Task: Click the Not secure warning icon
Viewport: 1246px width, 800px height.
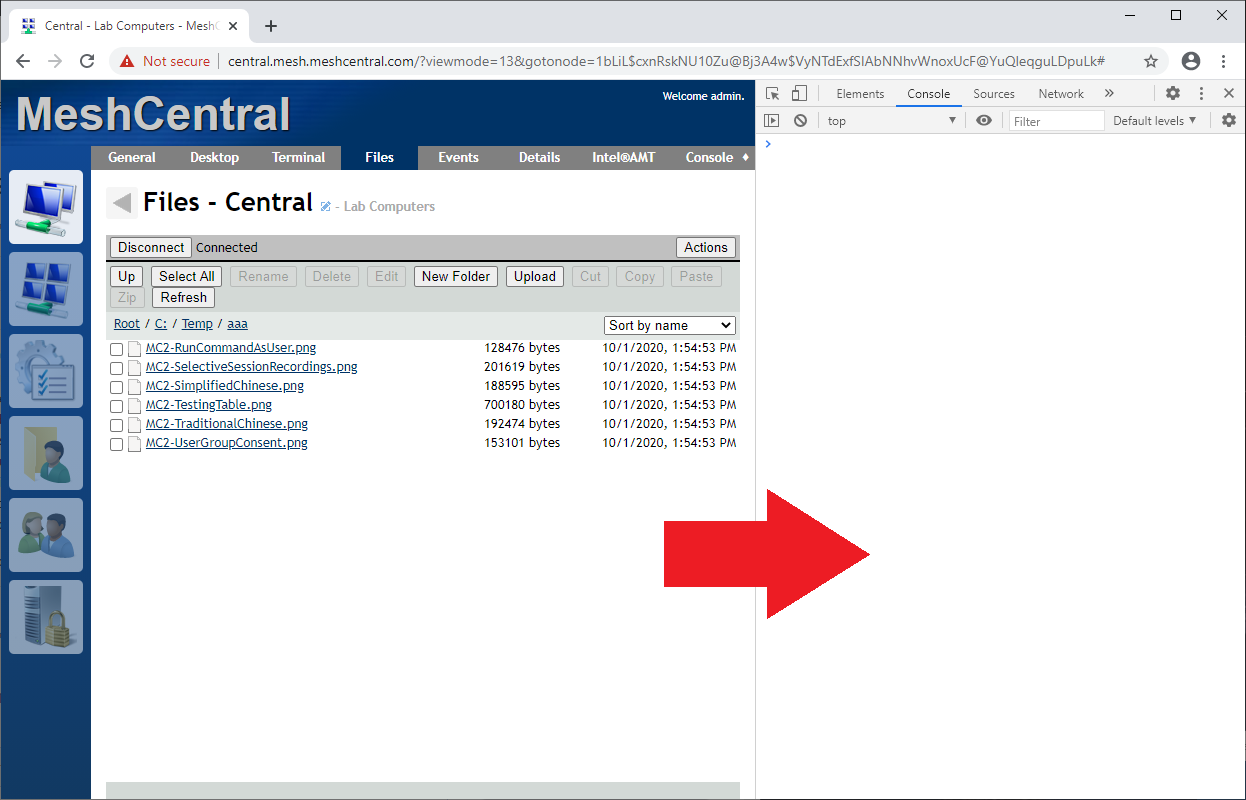Action: (x=127, y=61)
